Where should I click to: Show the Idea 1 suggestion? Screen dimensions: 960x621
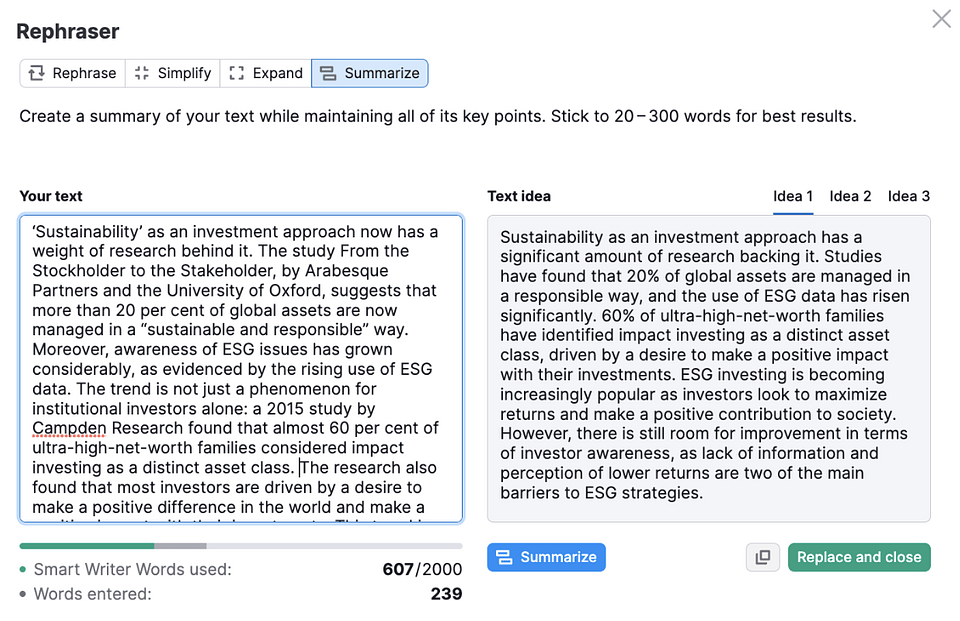pos(793,197)
